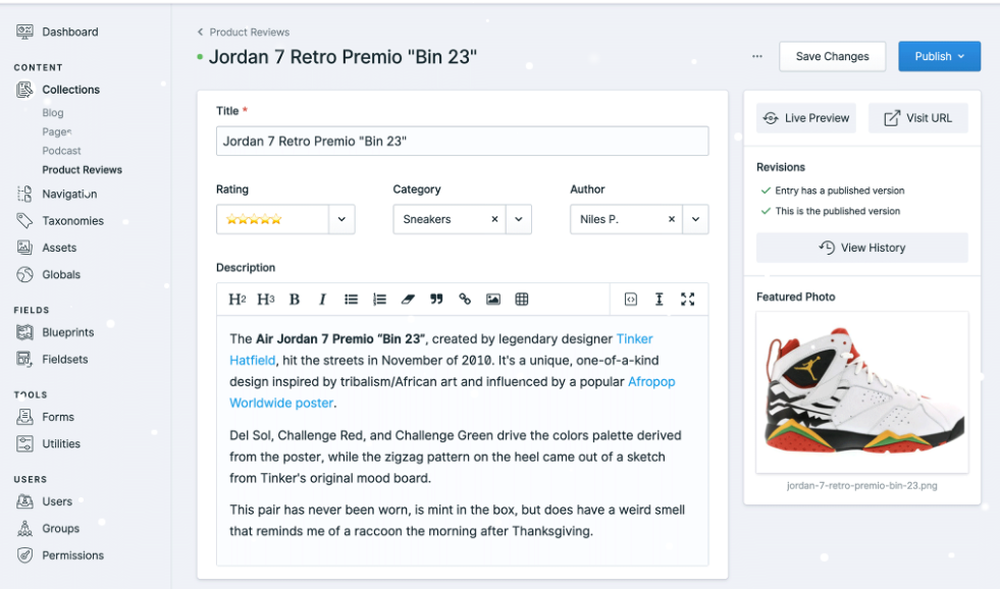Click the insert link icon
1000x589 pixels.
tap(465, 299)
